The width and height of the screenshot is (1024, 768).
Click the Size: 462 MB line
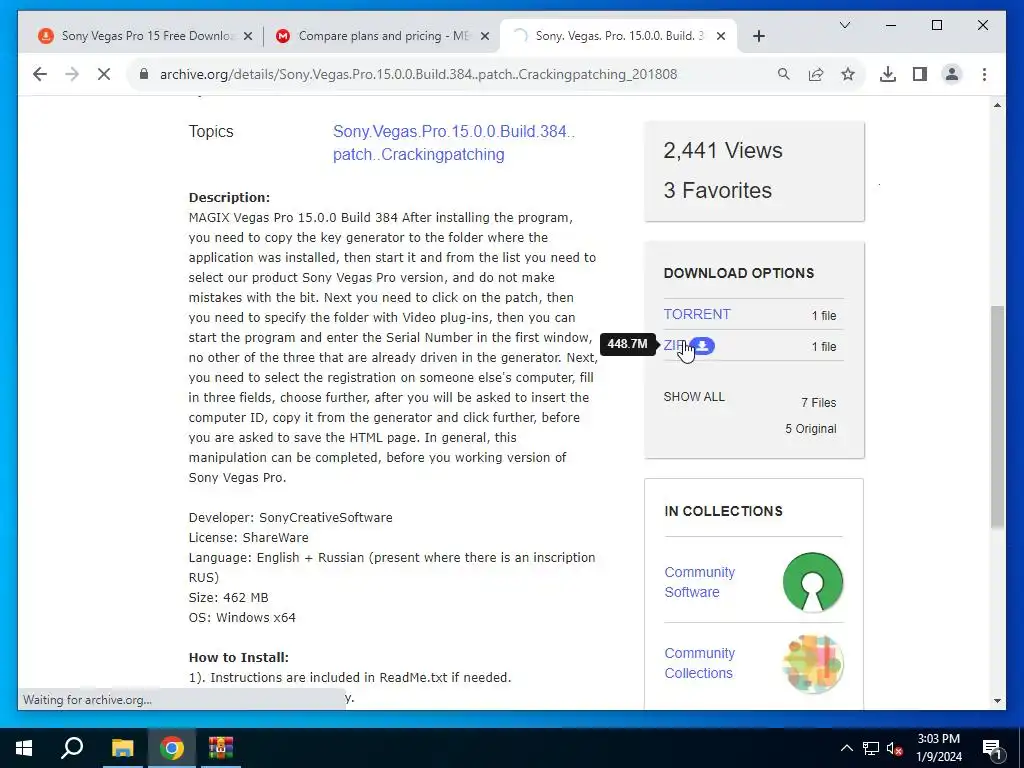pos(229,598)
